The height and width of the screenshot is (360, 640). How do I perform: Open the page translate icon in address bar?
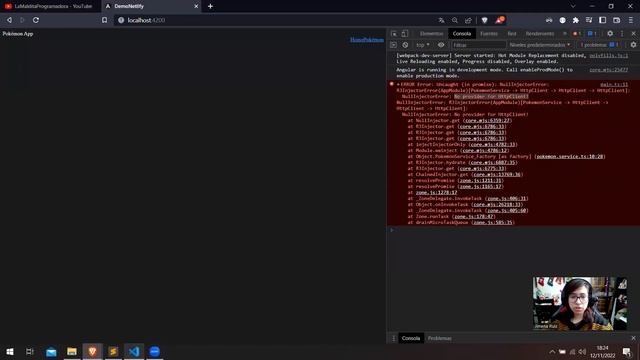[441, 20]
